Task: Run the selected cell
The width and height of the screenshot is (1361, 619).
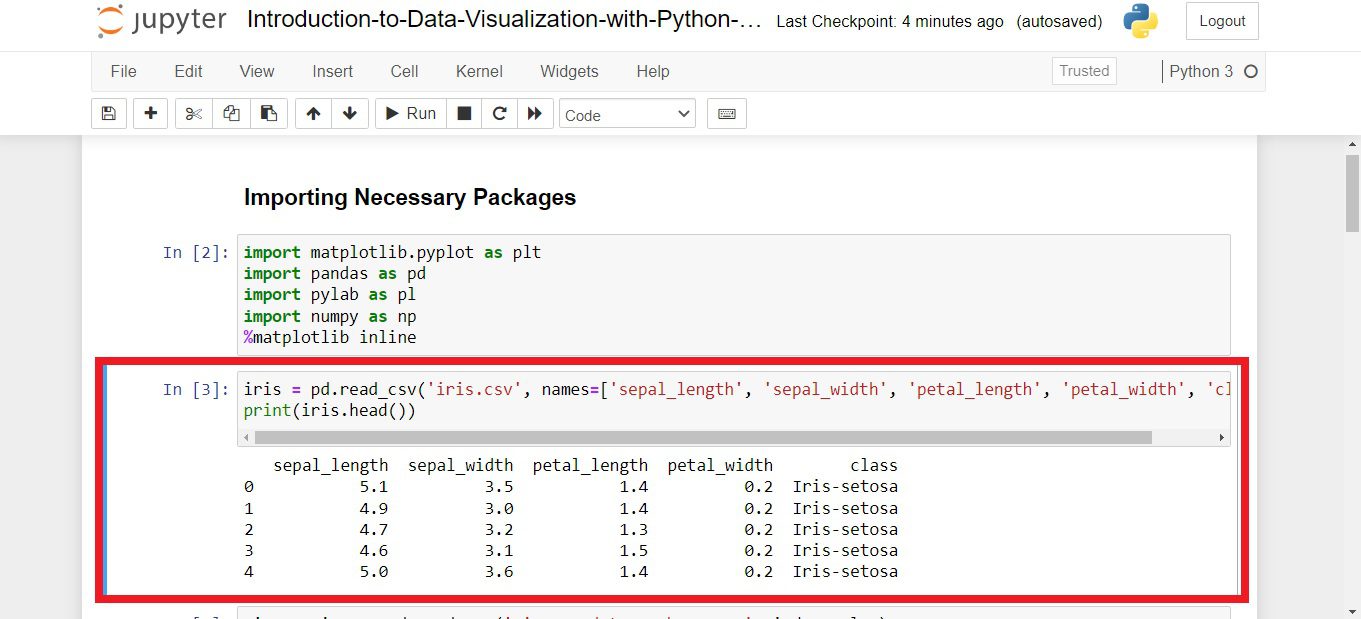Action: point(408,113)
